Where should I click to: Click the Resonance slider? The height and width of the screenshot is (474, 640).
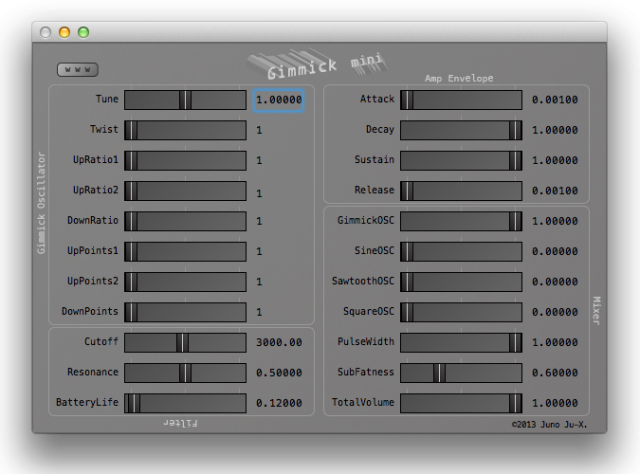coord(185,373)
